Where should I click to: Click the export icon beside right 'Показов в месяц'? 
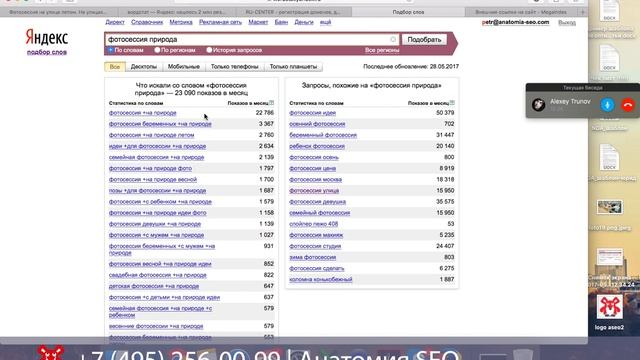pyautogui.click(x=452, y=103)
